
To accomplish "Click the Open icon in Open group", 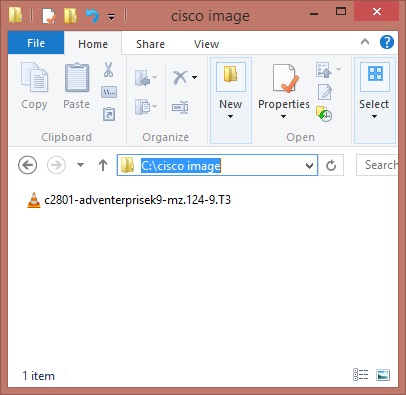I will (x=323, y=70).
